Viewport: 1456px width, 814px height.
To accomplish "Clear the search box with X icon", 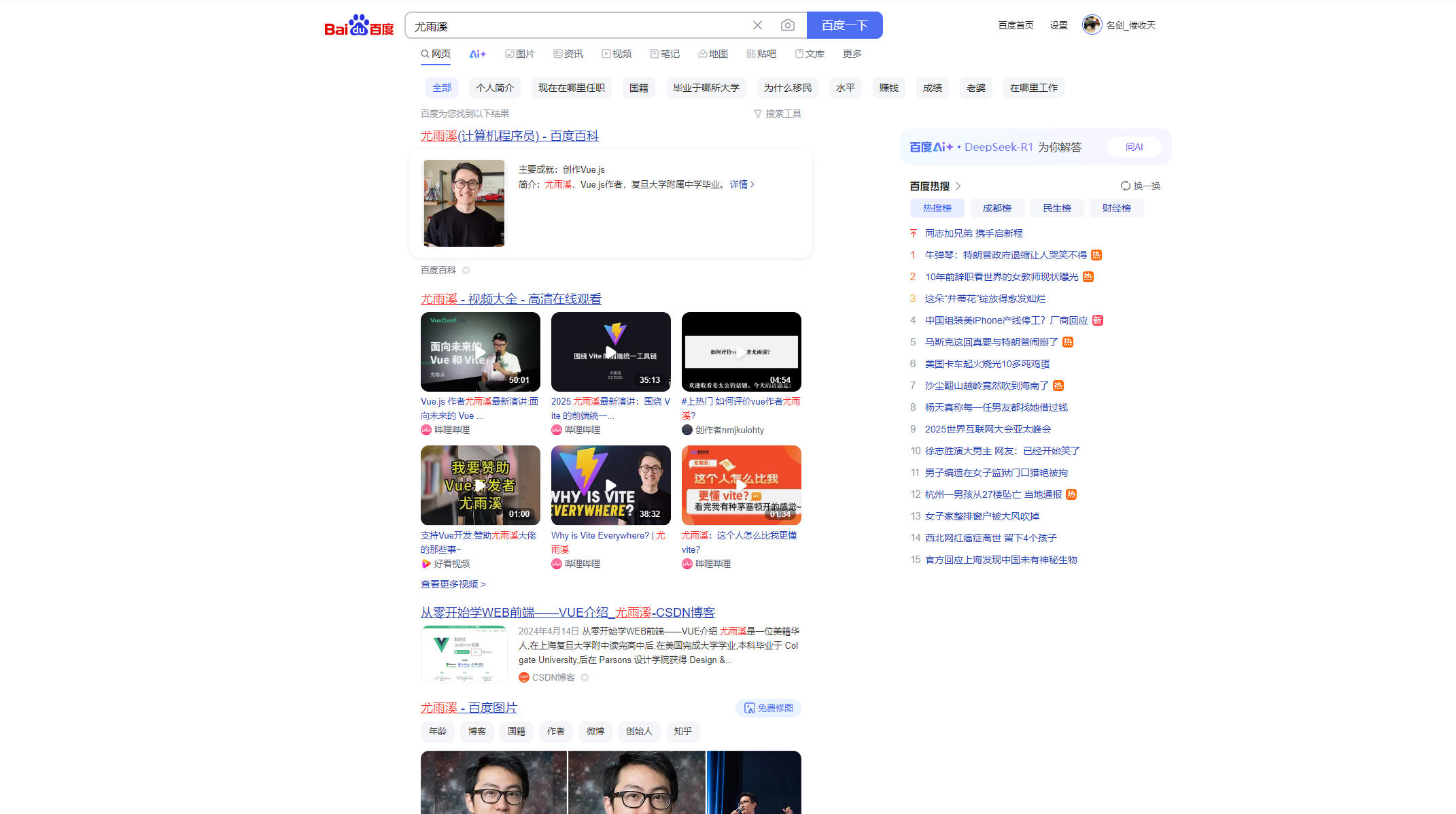I will pos(757,25).
